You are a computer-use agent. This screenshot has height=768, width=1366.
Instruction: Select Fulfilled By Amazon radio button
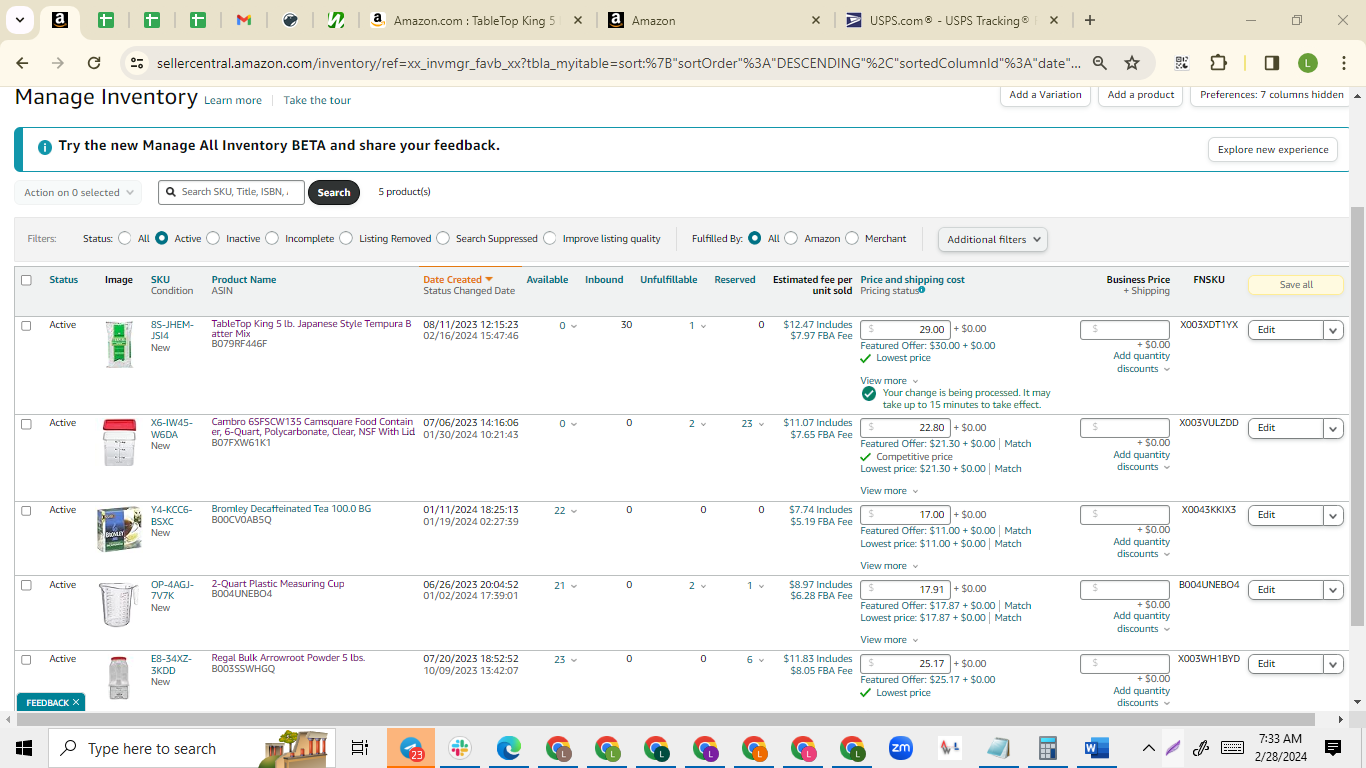point(791,239)
